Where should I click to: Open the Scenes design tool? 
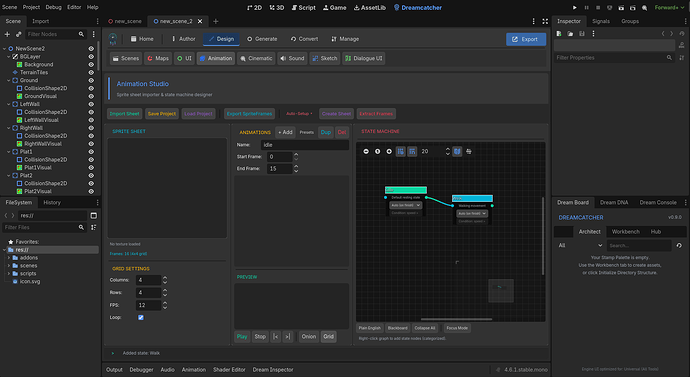pyautogui.click(x=126, y=58)
